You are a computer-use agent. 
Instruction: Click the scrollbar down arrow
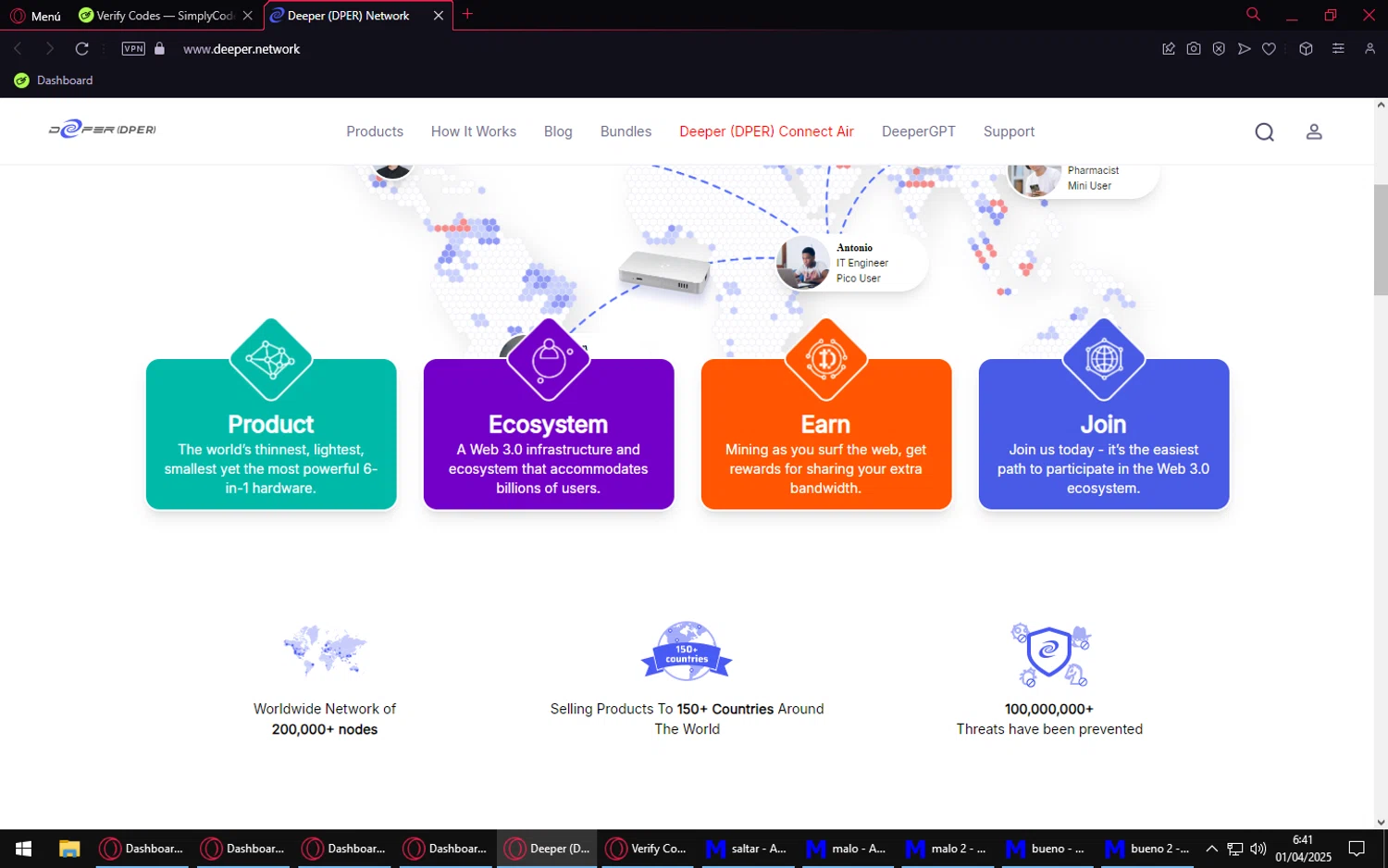point(1381,822)
